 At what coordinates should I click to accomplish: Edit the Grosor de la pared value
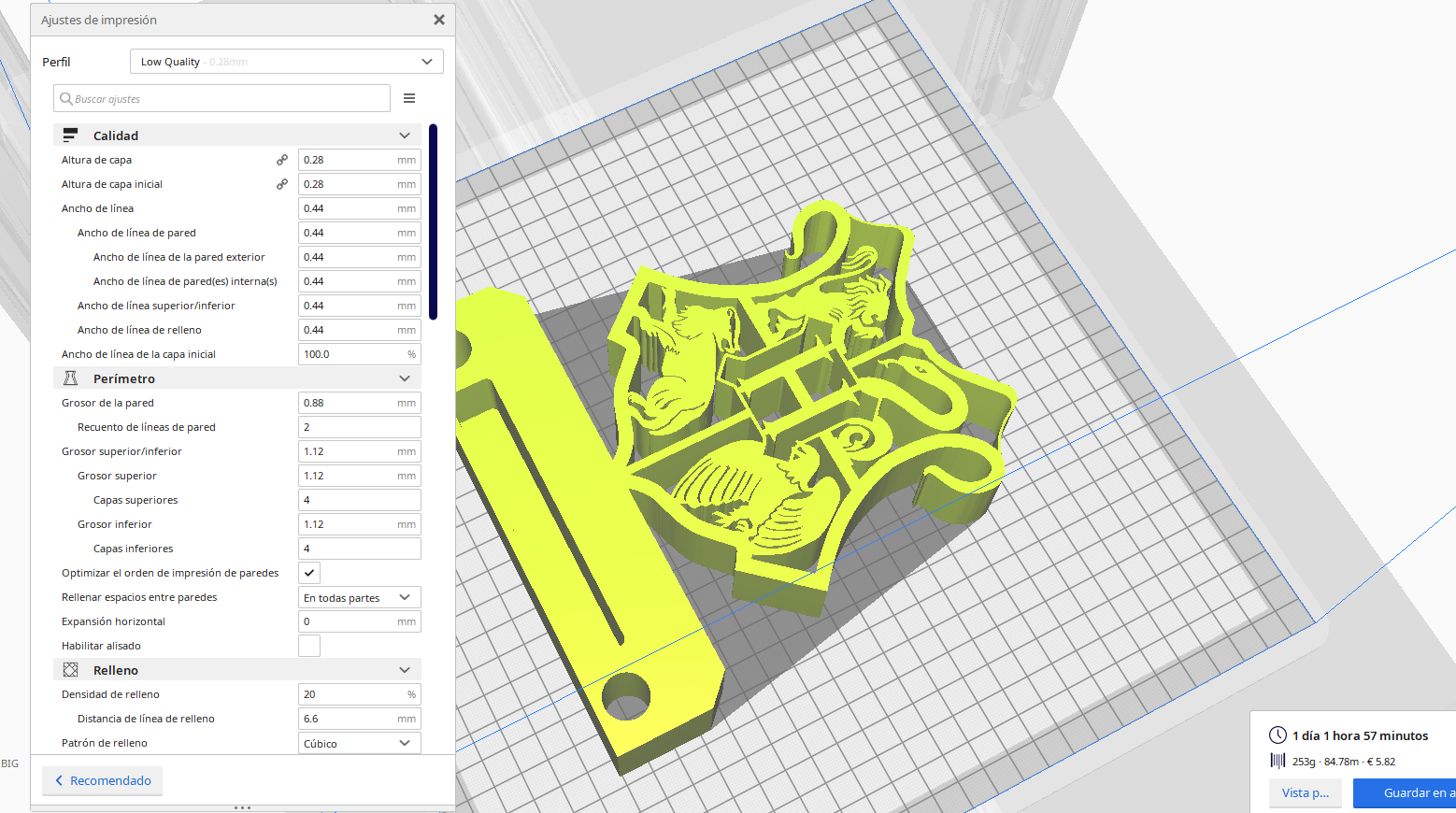pyautogui.click(x=360, y=403)
